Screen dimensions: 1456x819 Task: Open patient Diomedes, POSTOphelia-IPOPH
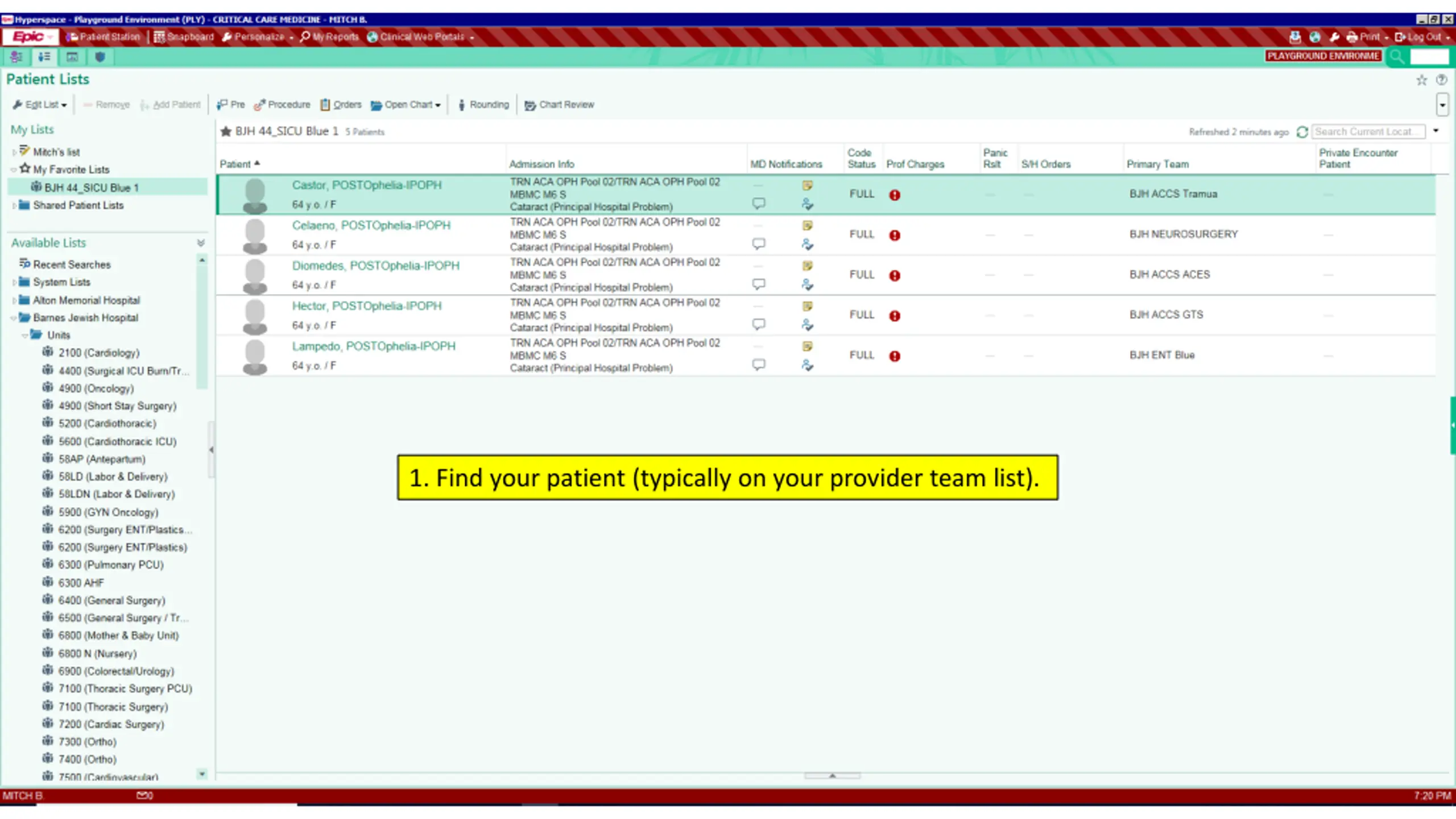click(375, 266)
